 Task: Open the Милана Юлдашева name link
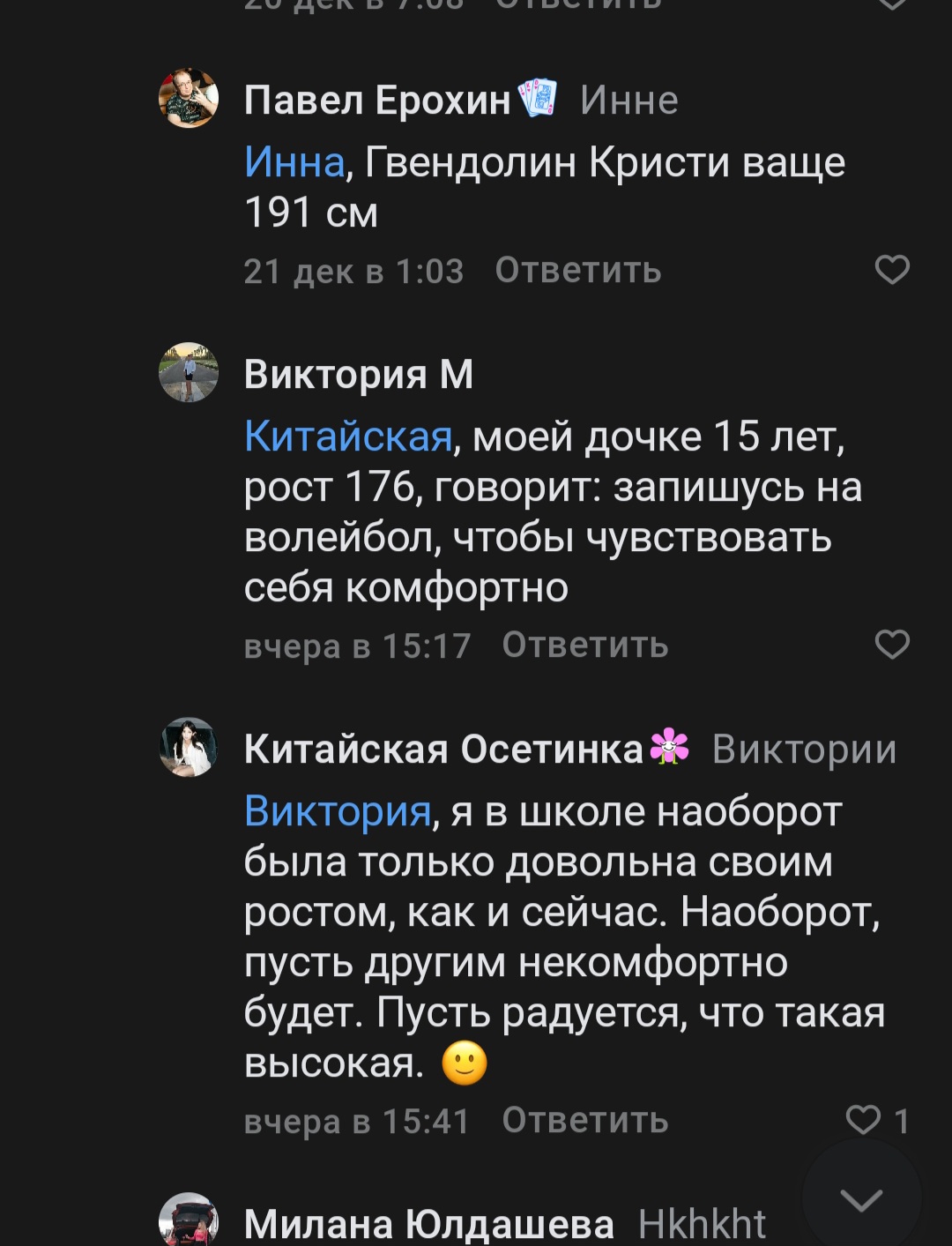(x=428, y=1224)
